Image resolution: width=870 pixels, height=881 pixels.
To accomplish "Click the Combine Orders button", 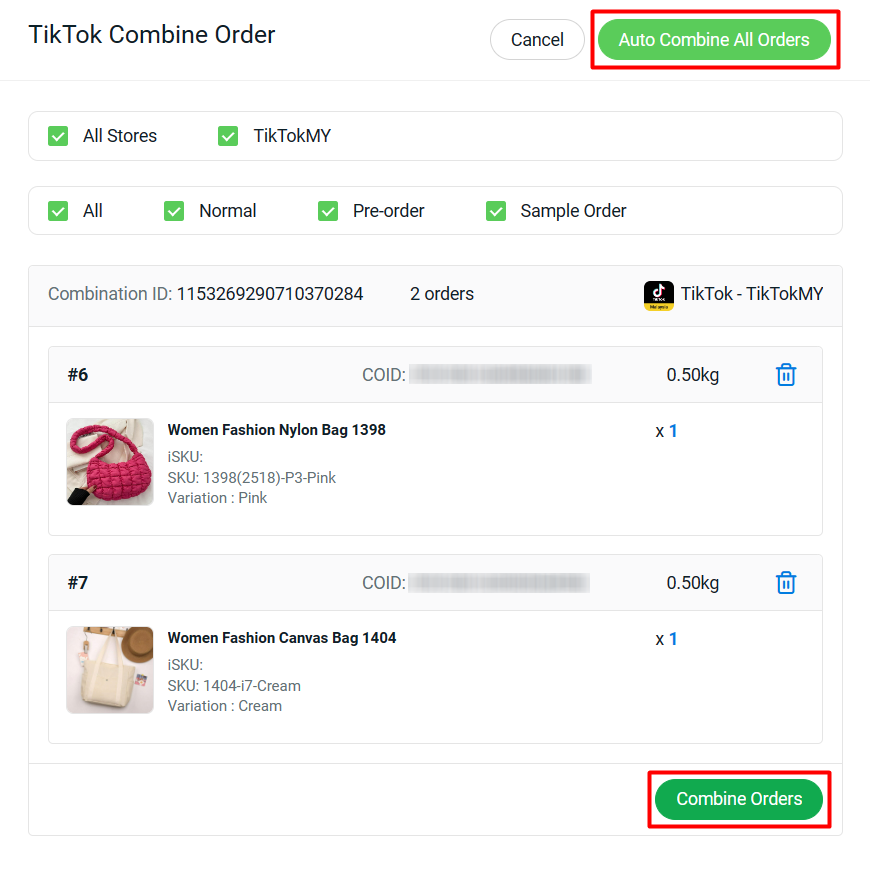I will coord(739,799).
